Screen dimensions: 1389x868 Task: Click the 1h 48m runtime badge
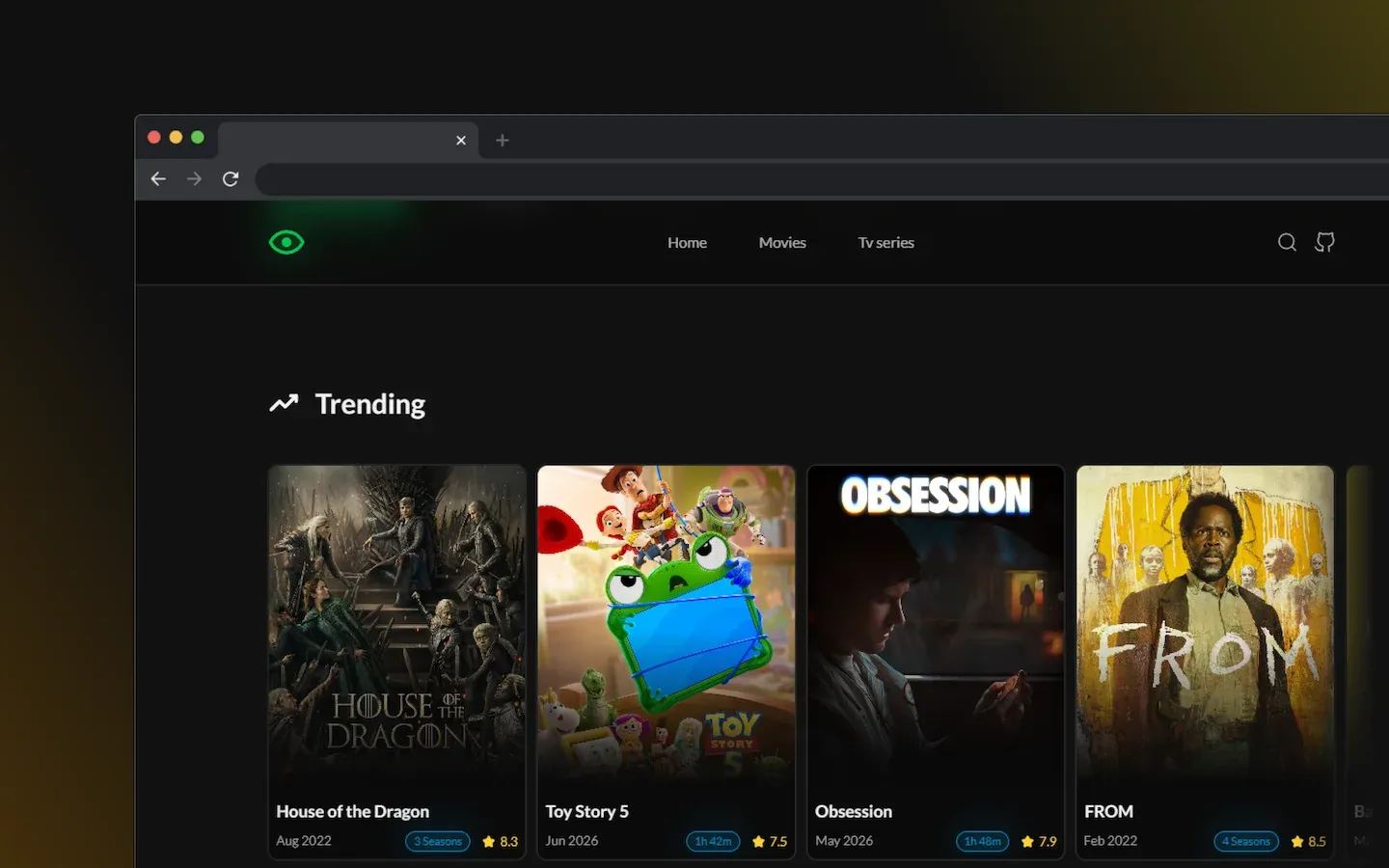coord(982,841)
